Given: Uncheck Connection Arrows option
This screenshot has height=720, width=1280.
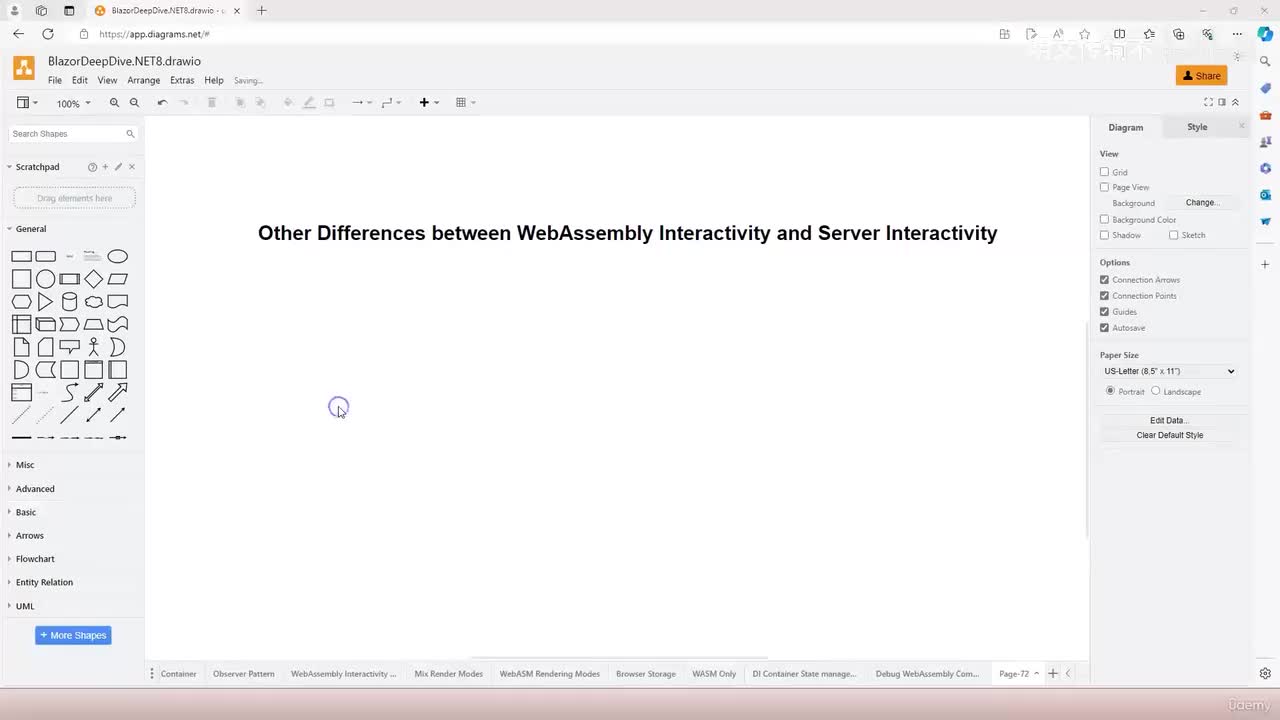Looking at the screenshot, I should 1104,280.
